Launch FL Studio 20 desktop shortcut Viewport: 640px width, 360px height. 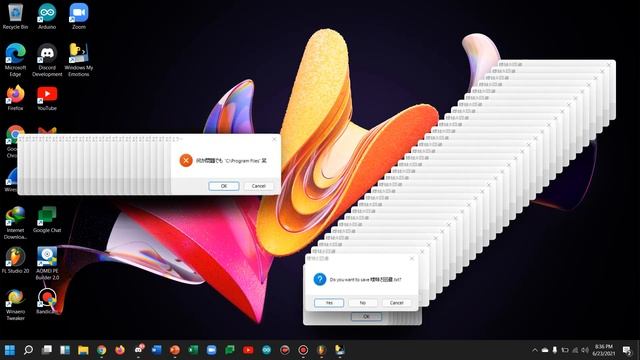point(16,260)
